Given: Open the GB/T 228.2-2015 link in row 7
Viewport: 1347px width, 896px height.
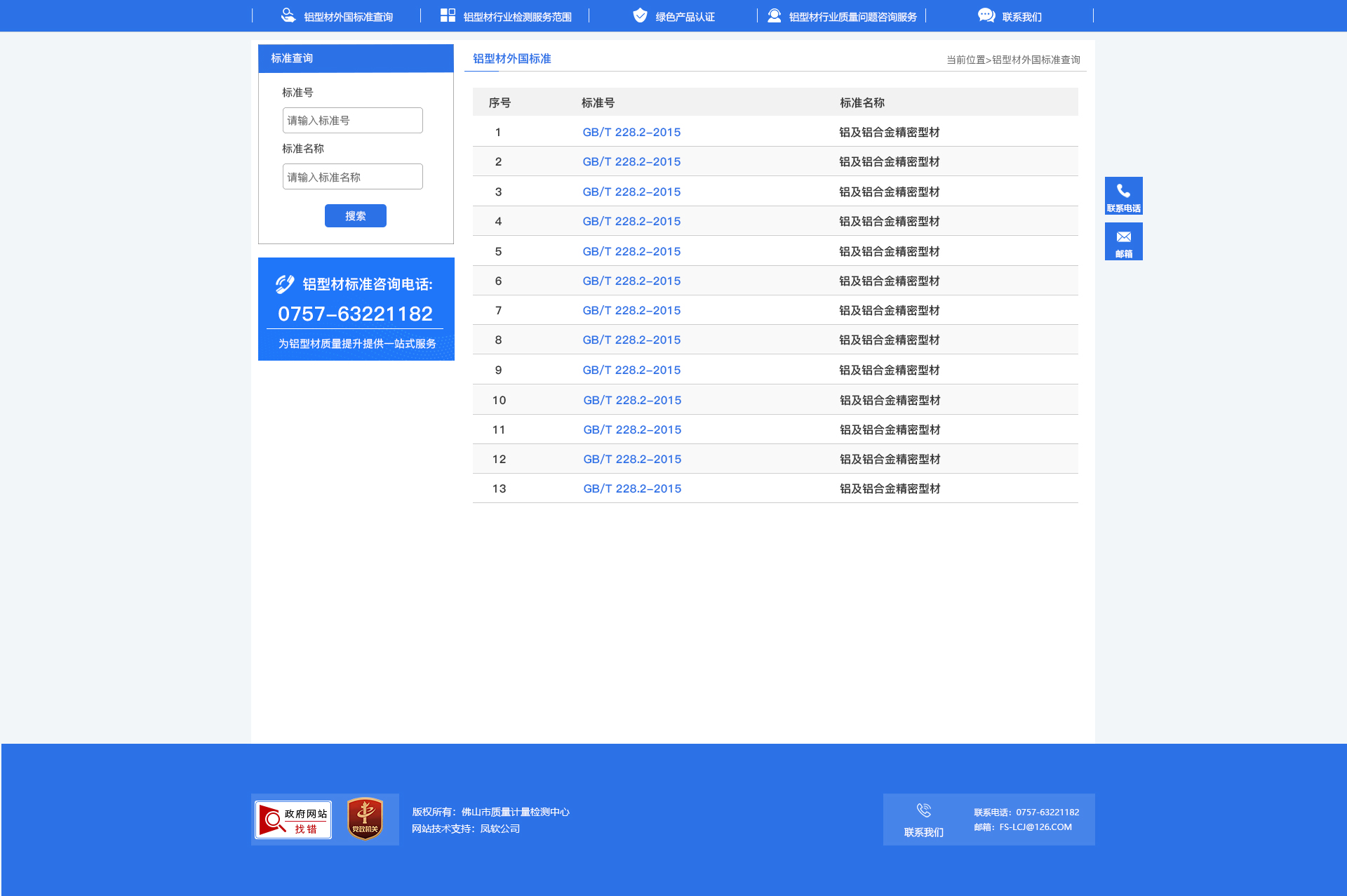Looking at the screenshot, I should tap(631, 310).
